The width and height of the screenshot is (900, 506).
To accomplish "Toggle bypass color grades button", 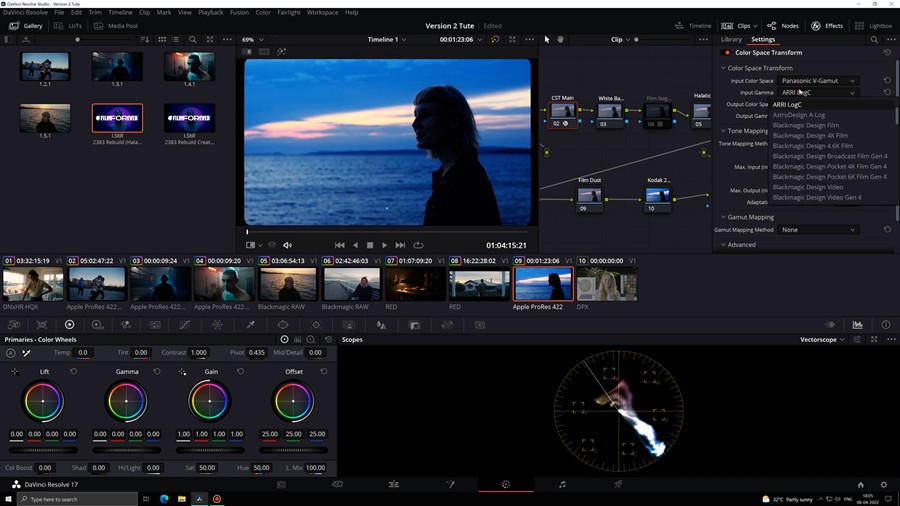I will (x=495, y=40).
